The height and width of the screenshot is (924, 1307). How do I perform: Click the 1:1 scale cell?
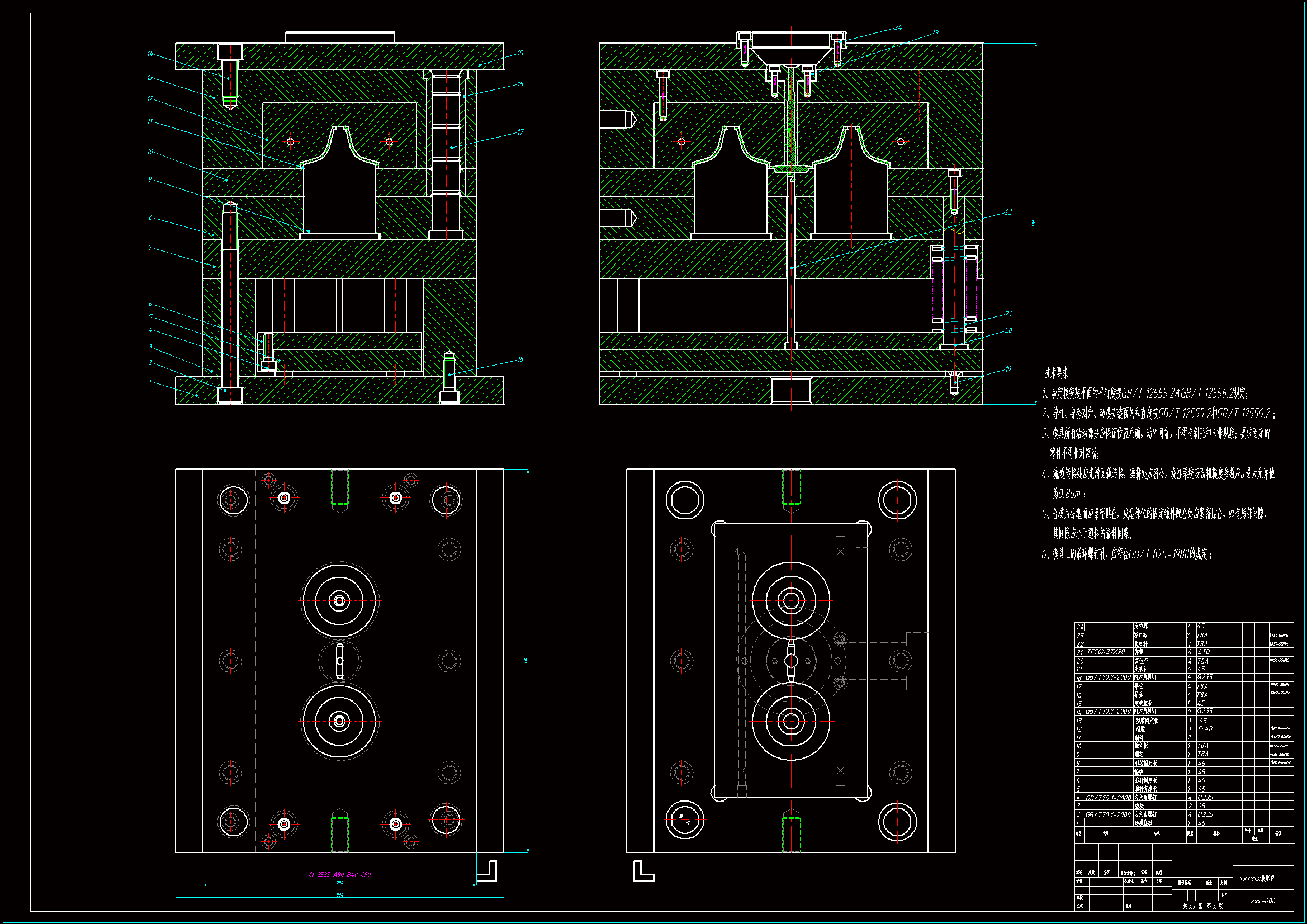[1223, 895]
